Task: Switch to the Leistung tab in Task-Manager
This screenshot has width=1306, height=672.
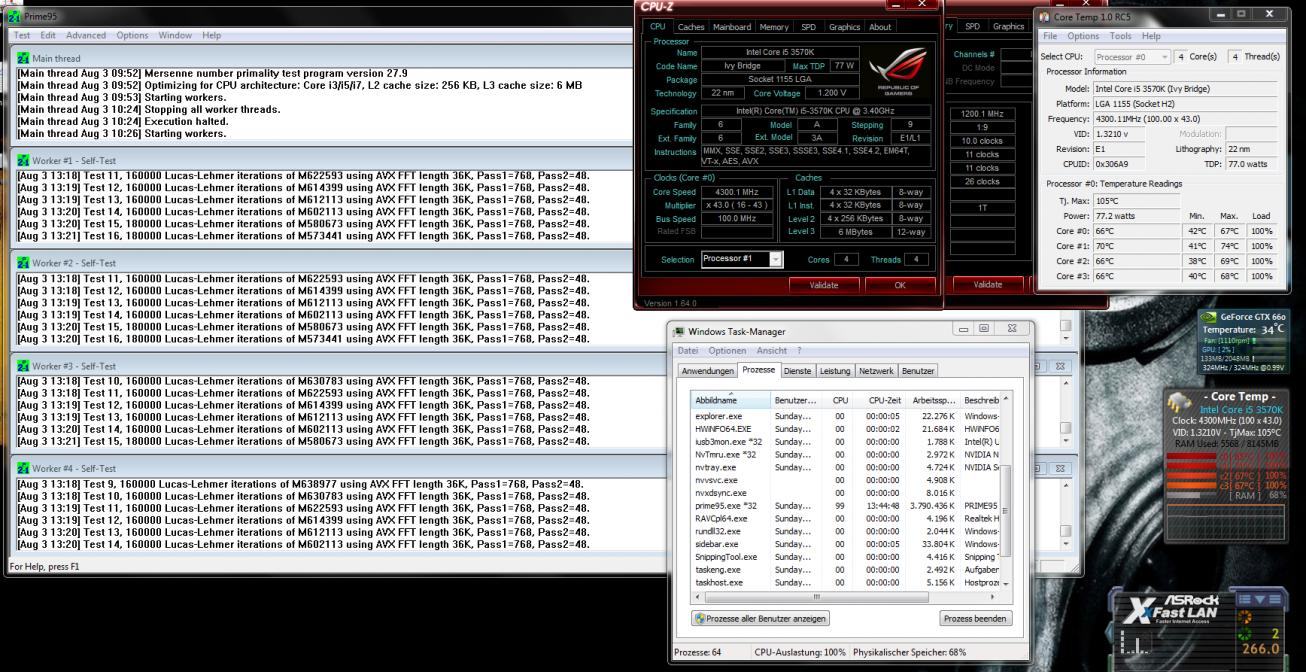Action: pyautogui.click(x=835, y=371)
